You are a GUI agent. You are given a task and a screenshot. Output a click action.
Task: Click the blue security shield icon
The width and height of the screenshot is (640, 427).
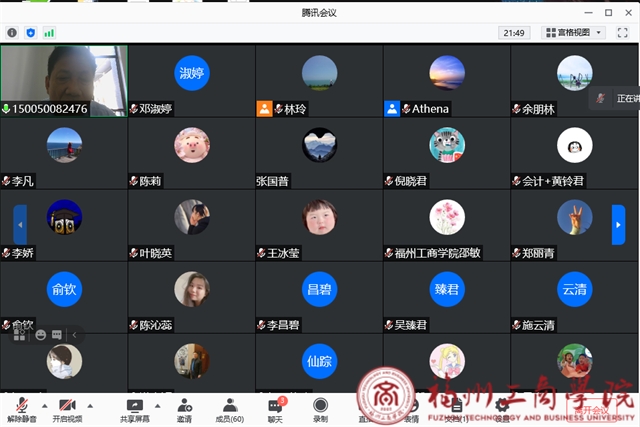click(x=31, y=33)
